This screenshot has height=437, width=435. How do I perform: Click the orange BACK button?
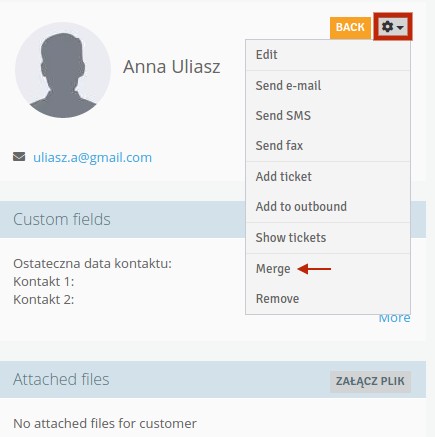point(350,28)
